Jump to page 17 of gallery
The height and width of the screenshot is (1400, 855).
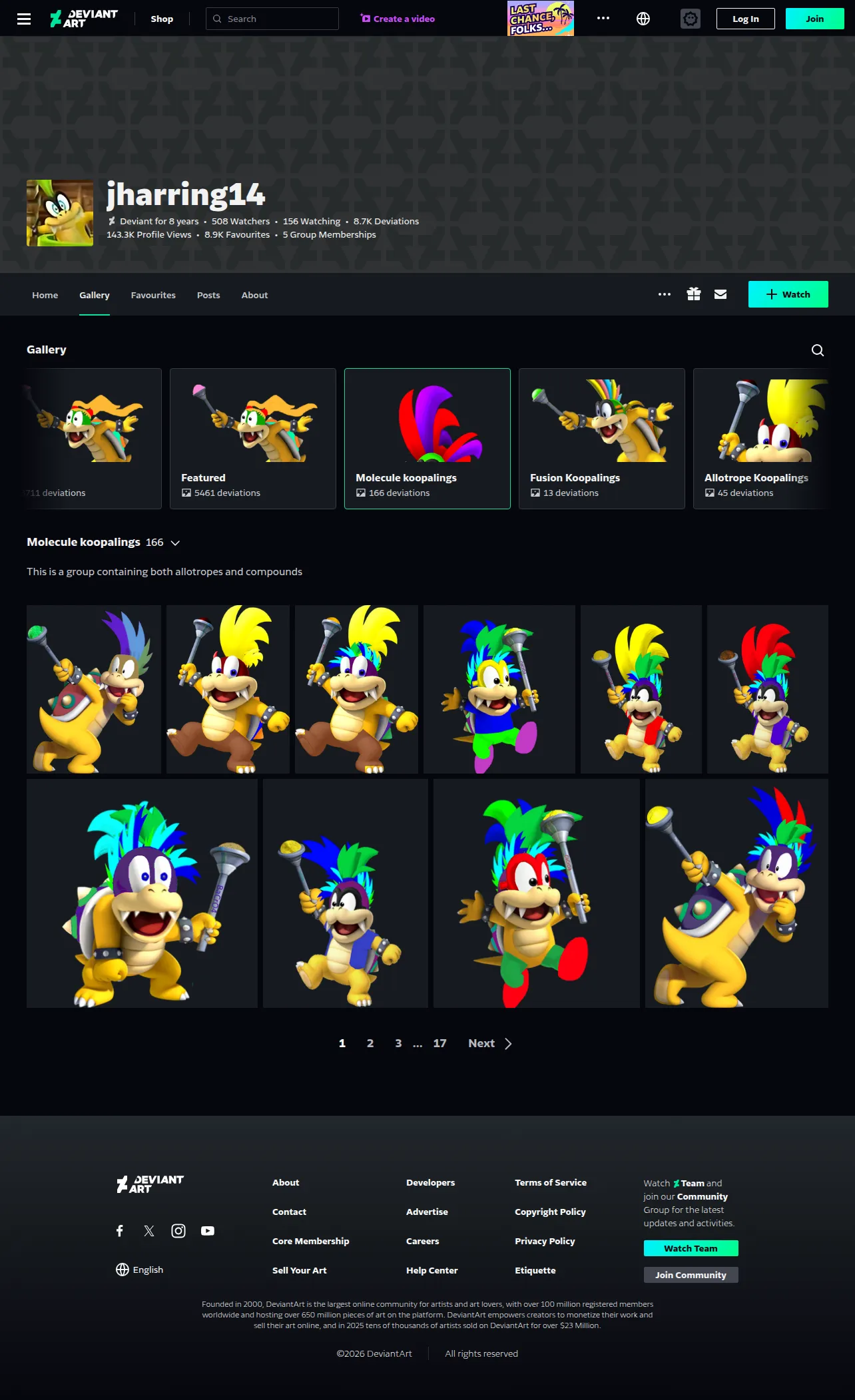tap(440, 1043)
